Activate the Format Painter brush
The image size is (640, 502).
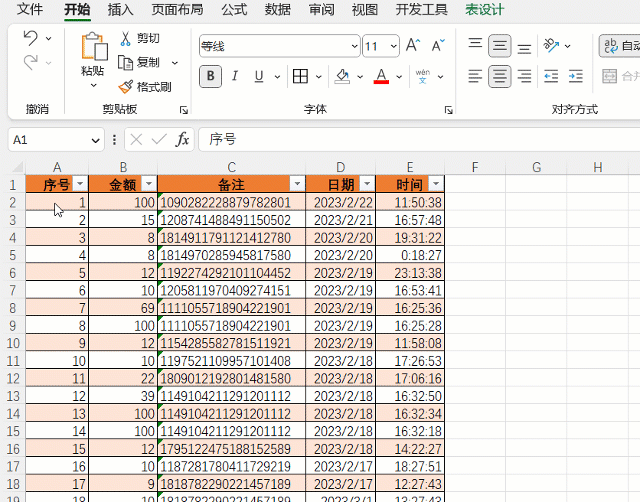[x=126, y=87]
